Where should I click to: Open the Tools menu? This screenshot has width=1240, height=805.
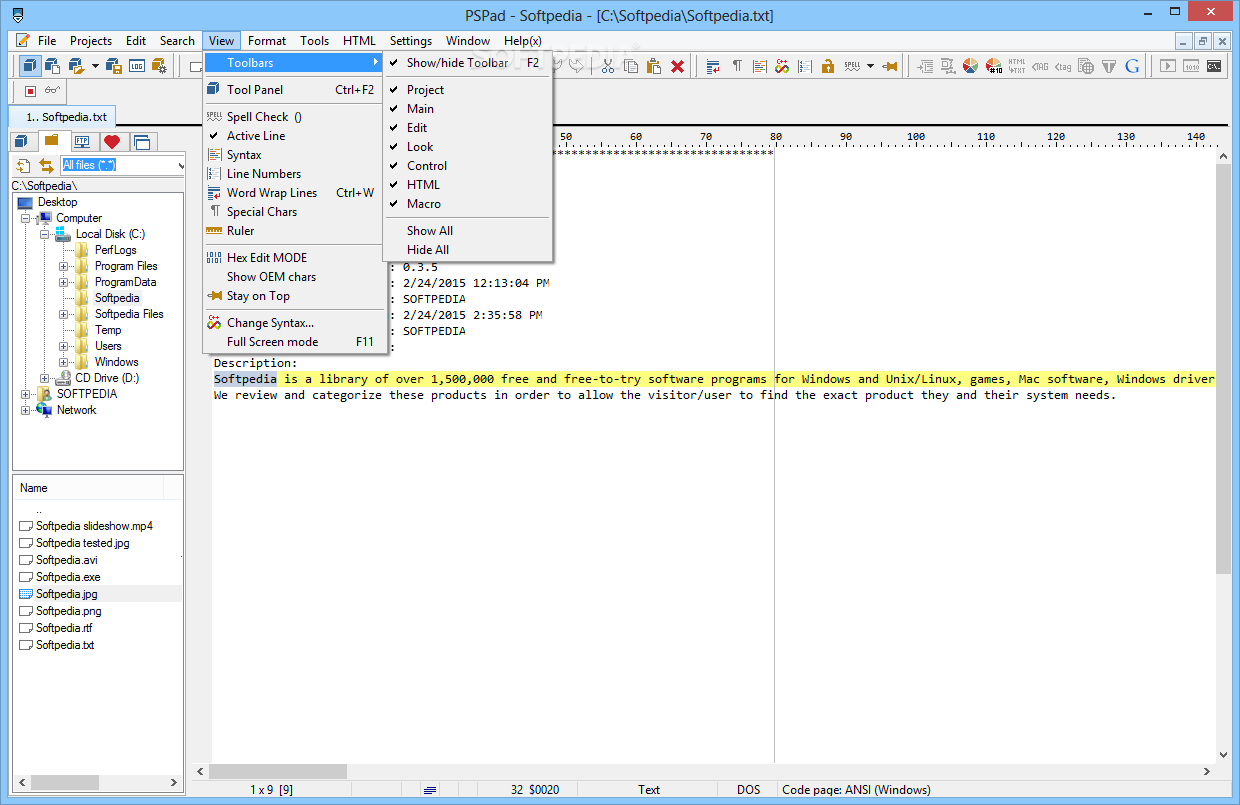314,41
